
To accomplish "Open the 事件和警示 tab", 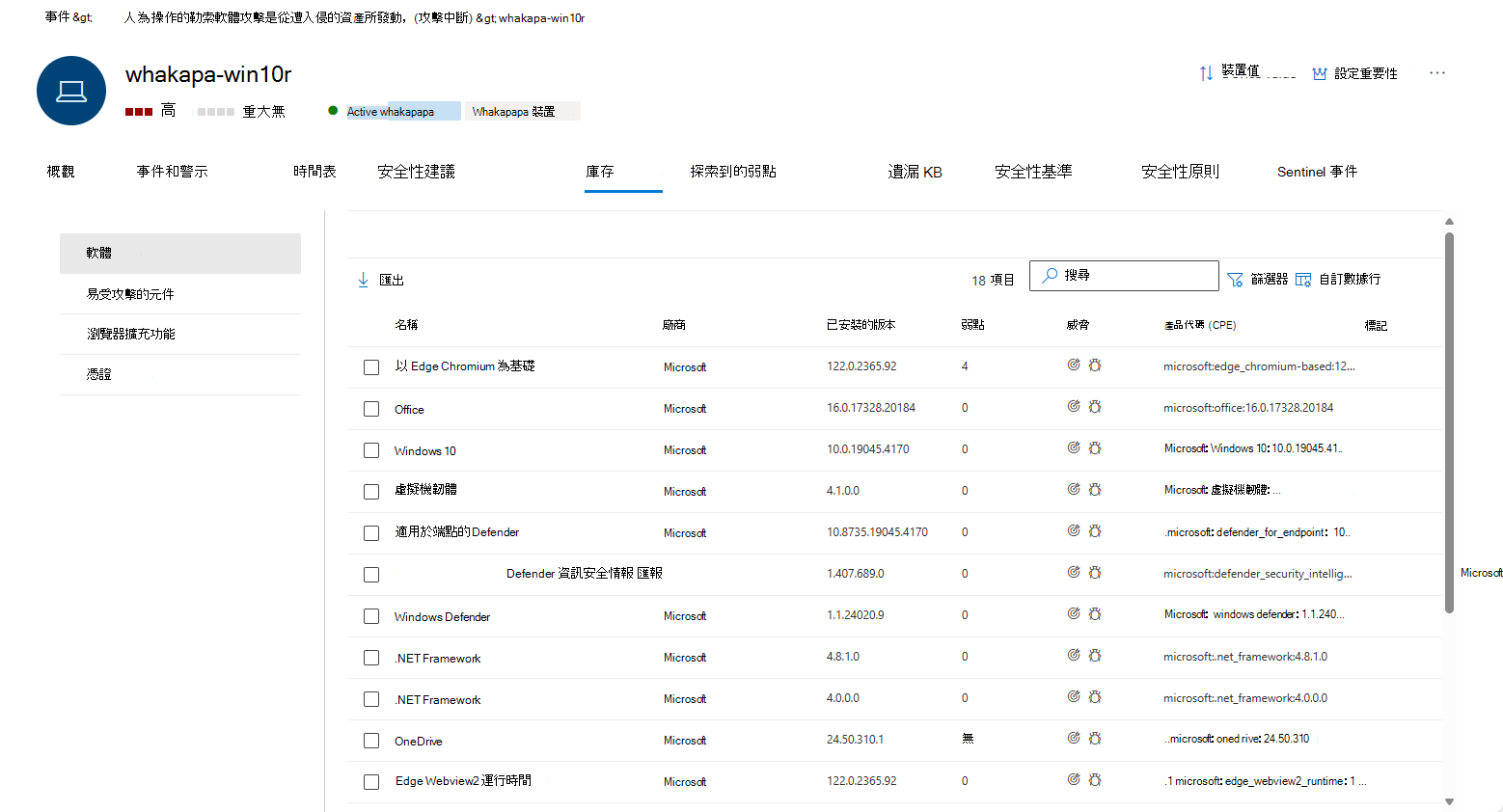I will (x=173, y=172).
